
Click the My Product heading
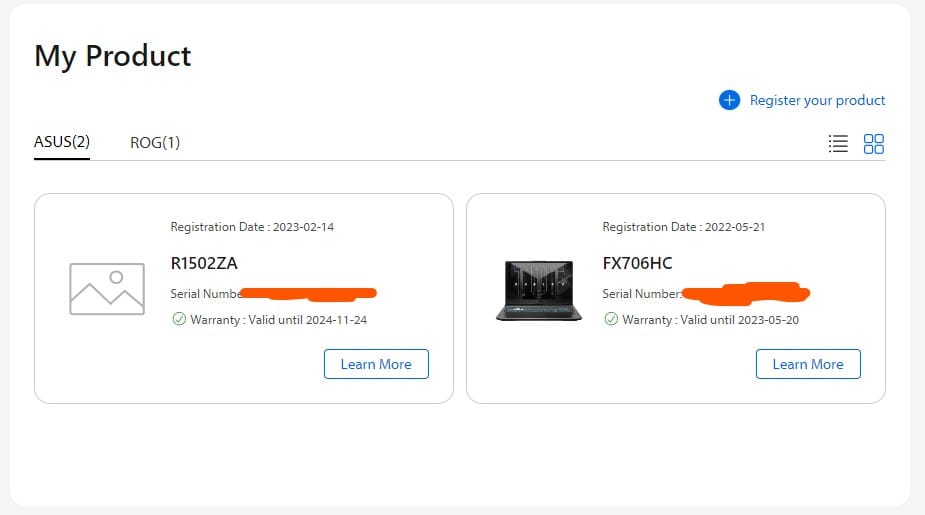[x=113, y=56]
